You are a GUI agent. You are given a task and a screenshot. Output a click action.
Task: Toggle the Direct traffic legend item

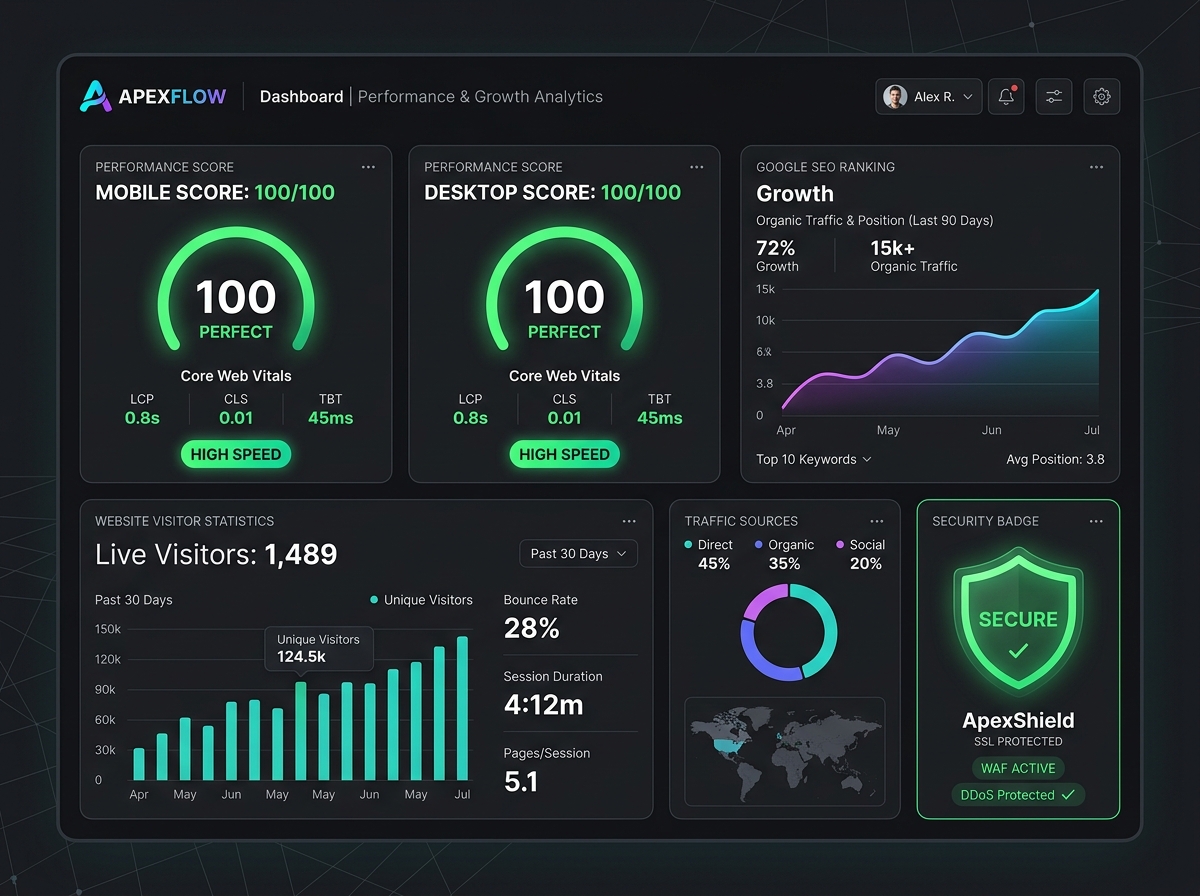tap(709, 545)
